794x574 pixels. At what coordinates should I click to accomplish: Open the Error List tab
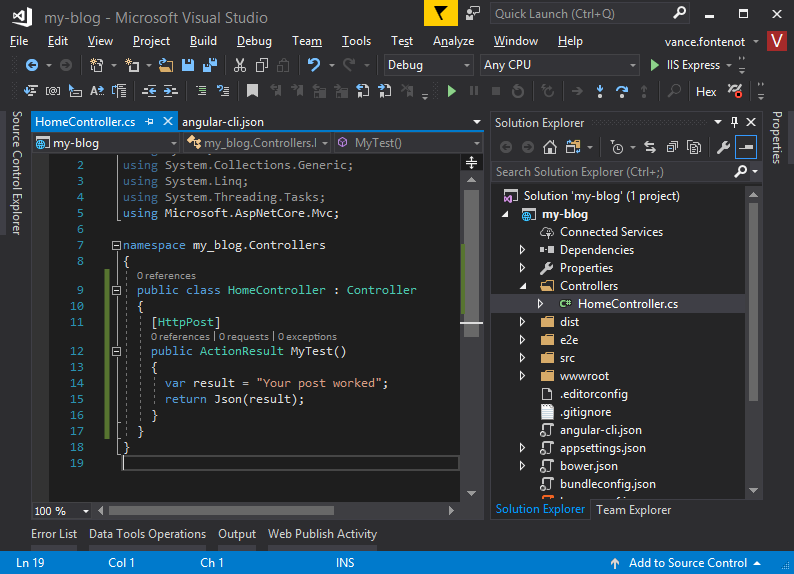(x=54, y=534)
